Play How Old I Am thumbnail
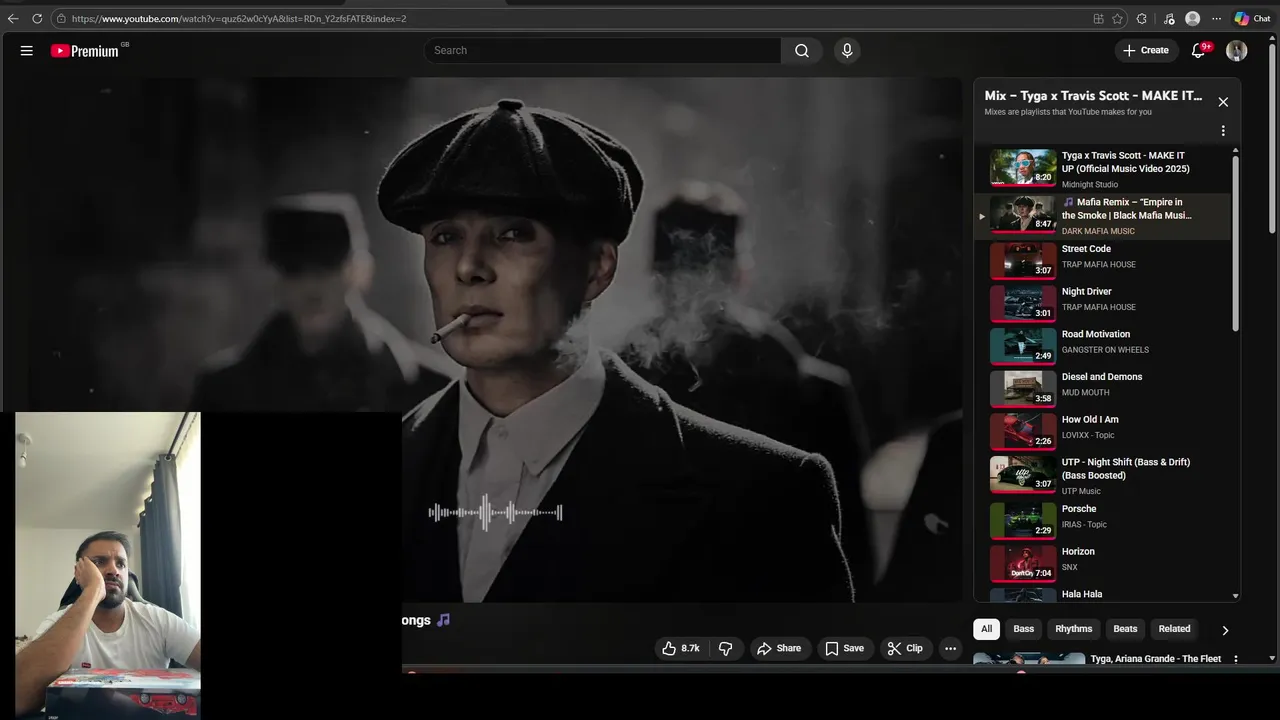Viewport: 1280px width, 720px height. (x=1023, y=432)
